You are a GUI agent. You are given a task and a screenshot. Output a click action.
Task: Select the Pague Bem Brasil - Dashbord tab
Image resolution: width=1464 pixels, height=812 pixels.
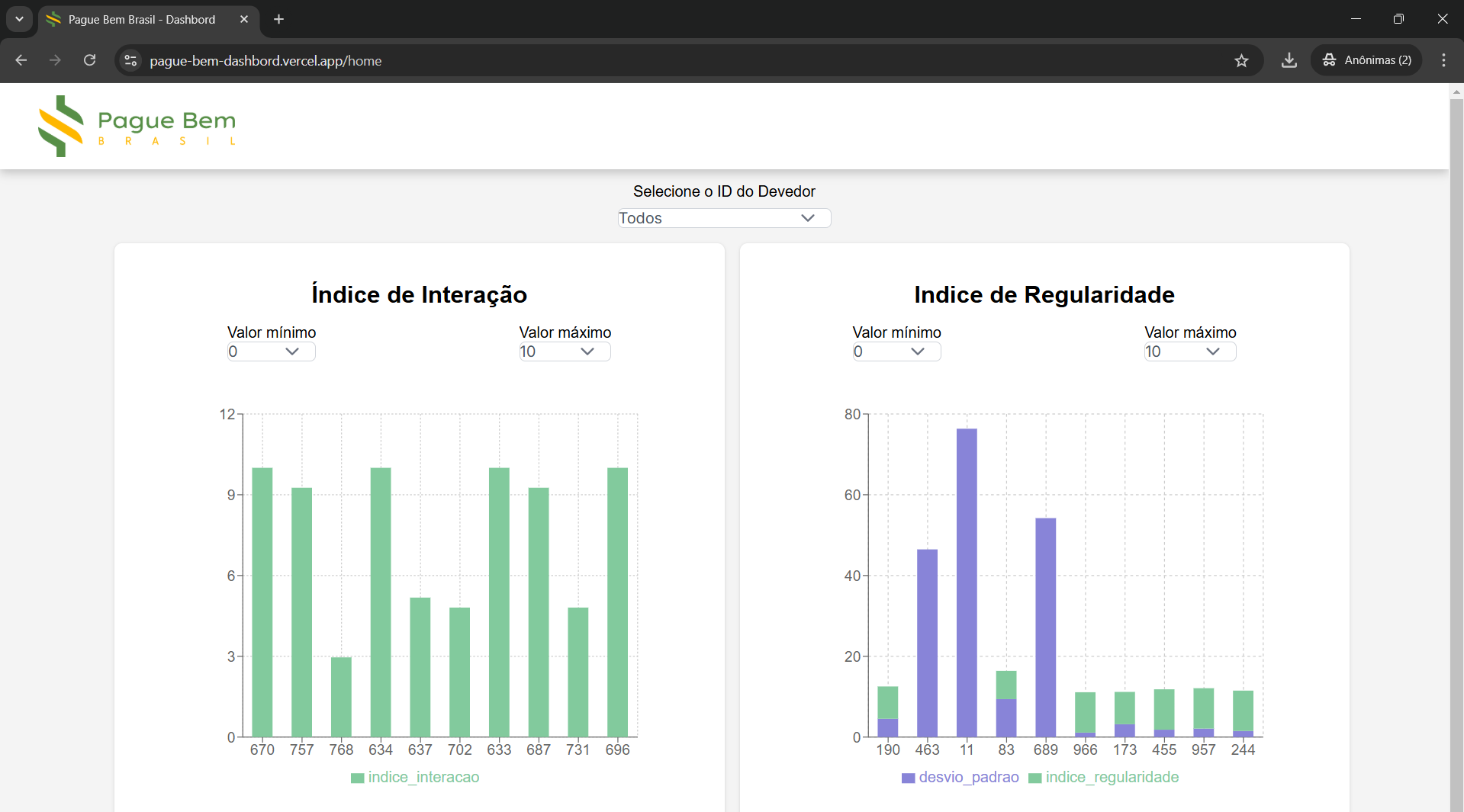click(142, 19)
